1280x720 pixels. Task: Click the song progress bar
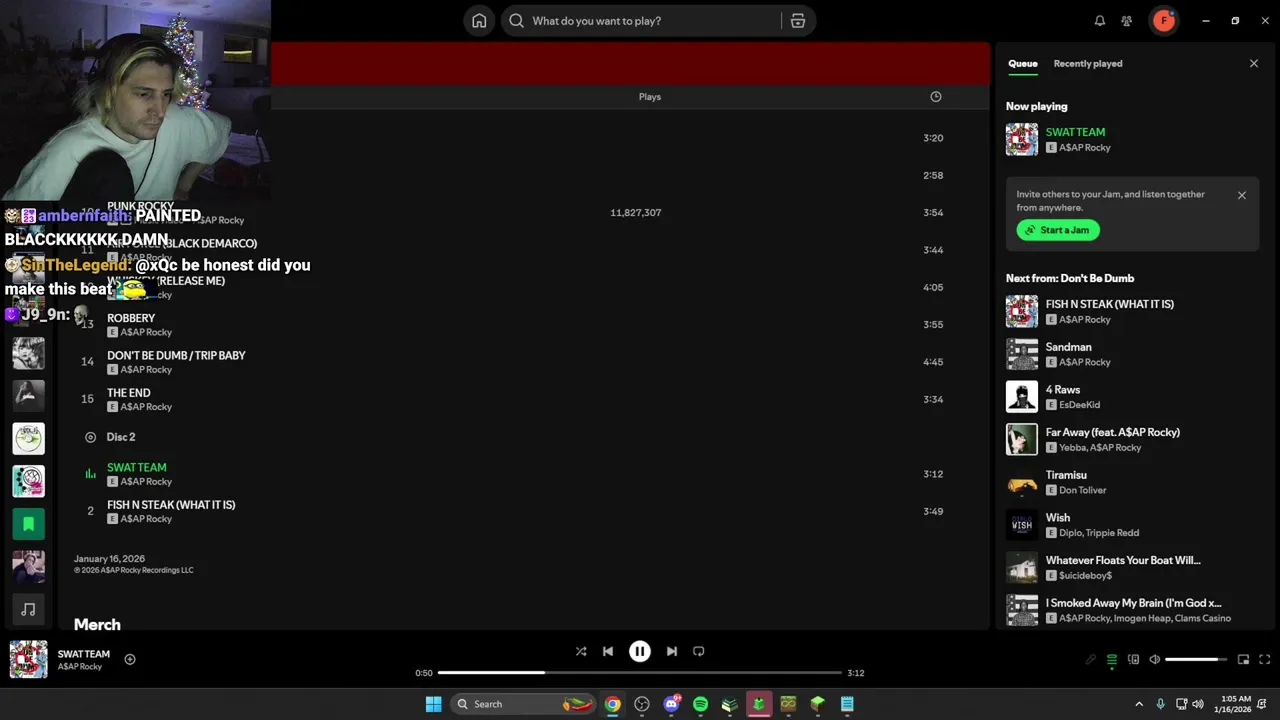click(640, 673)
